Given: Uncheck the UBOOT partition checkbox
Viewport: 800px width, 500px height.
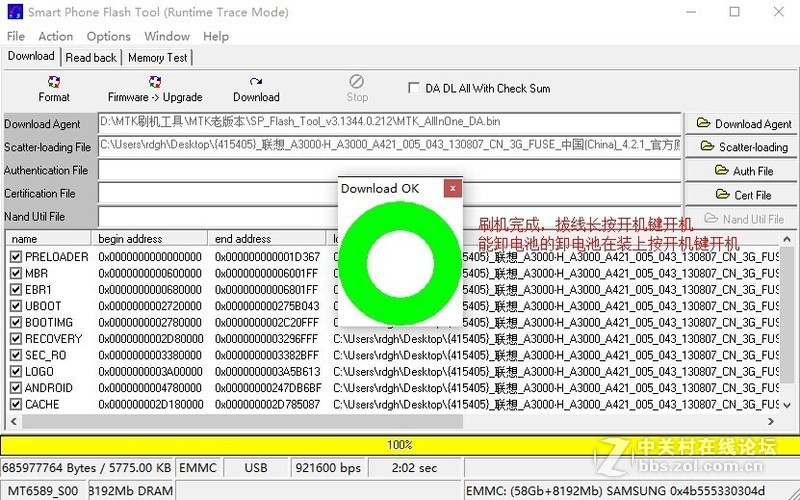Looking at the screenshot, I should [x=15, y=306].
